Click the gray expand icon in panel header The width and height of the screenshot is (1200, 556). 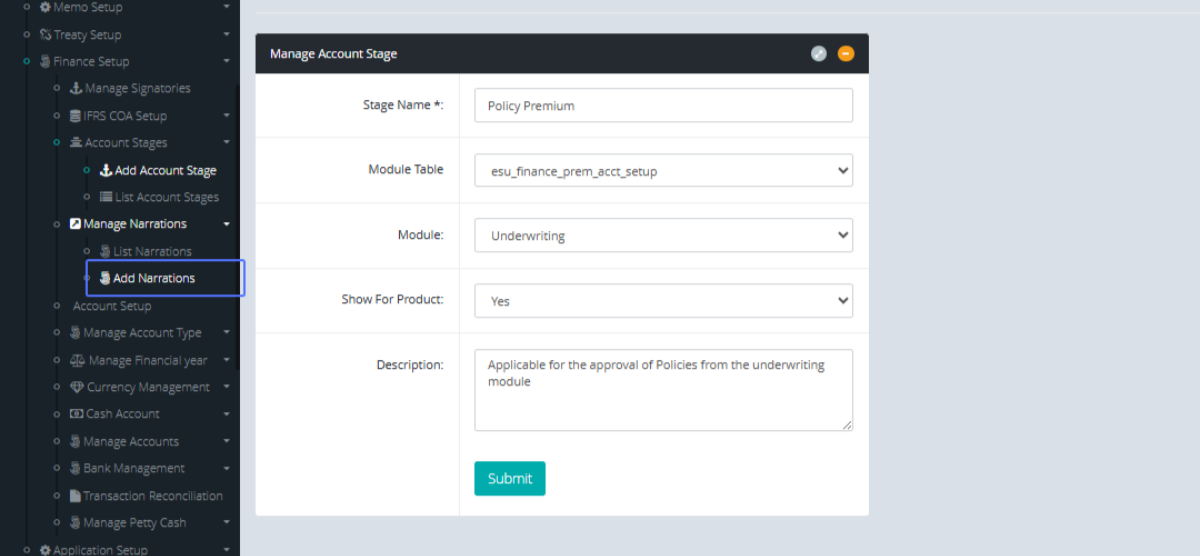[x=818, y=54]
